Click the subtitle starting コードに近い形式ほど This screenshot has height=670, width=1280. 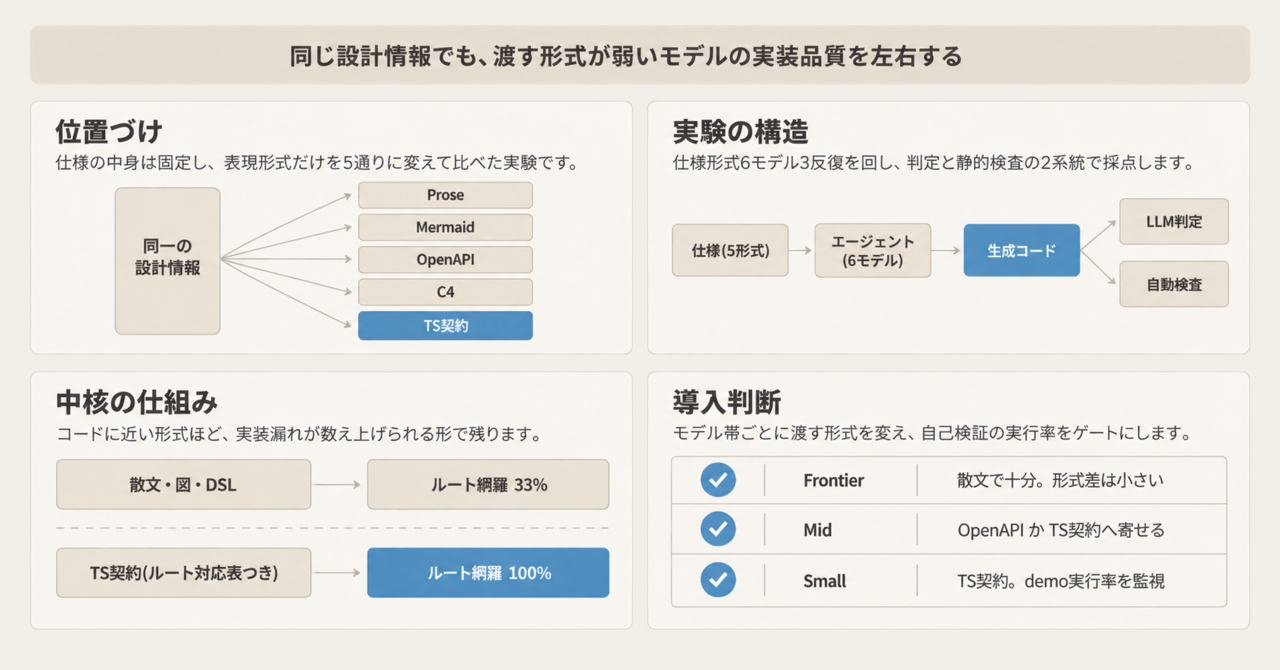(x=298, y=434)
